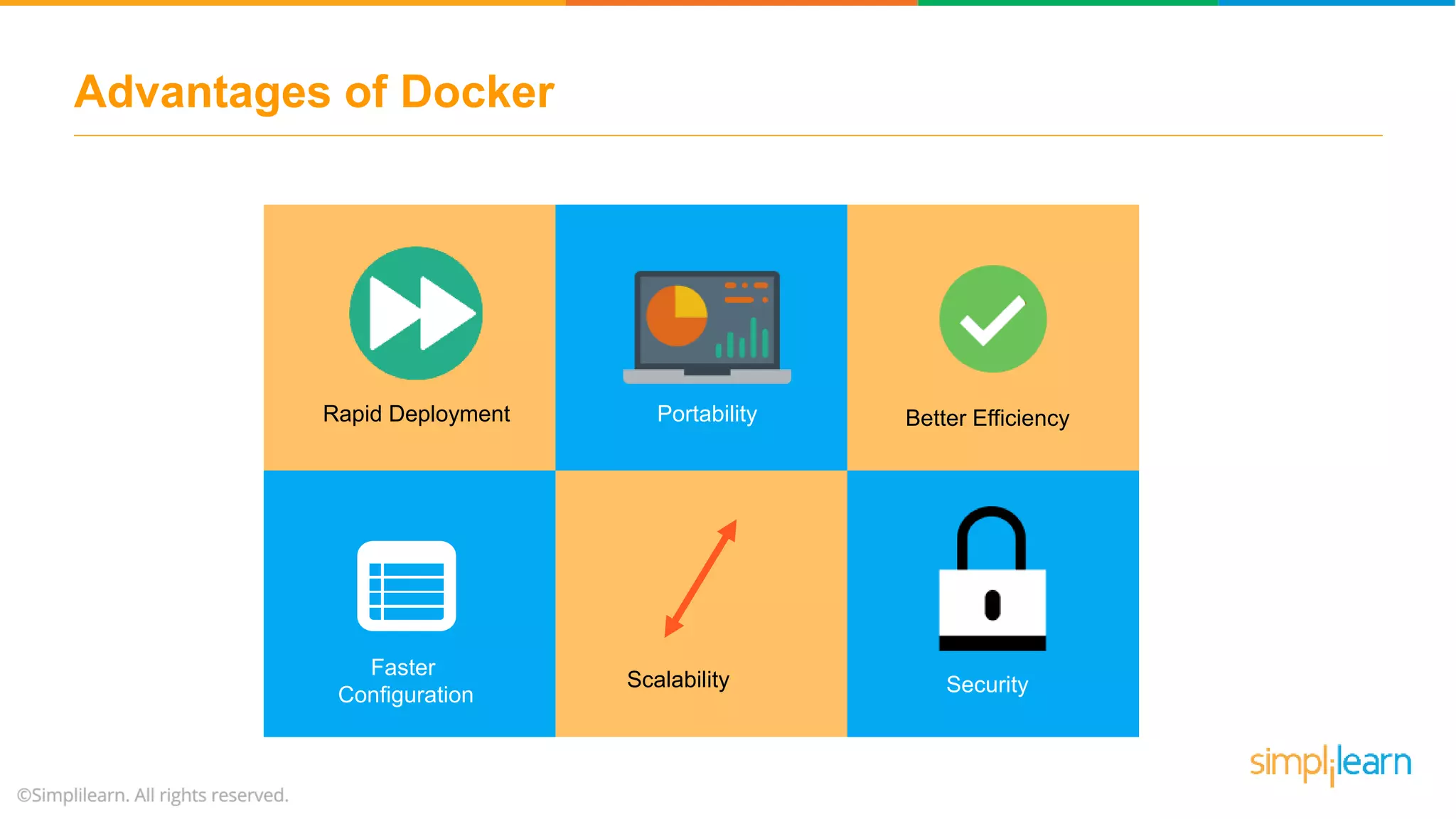Select the "Better Efficiency" label
Viewport: 1456px width, 819px height.
[x=987, y=418]
